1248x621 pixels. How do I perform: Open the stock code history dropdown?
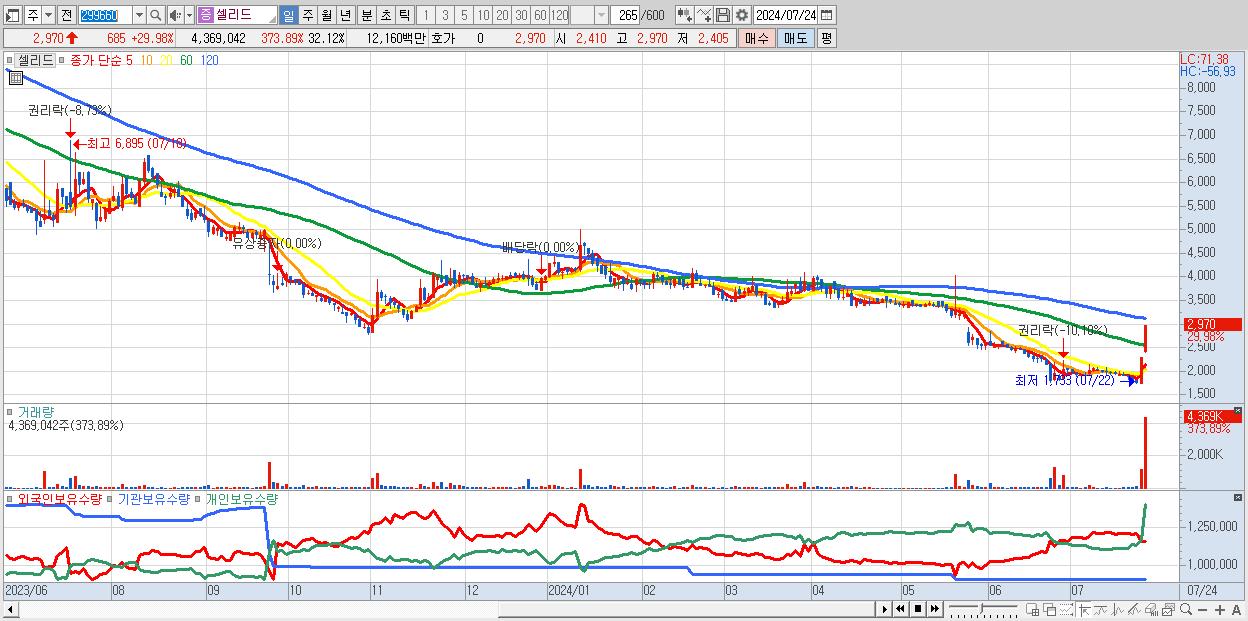coord(139,15)
